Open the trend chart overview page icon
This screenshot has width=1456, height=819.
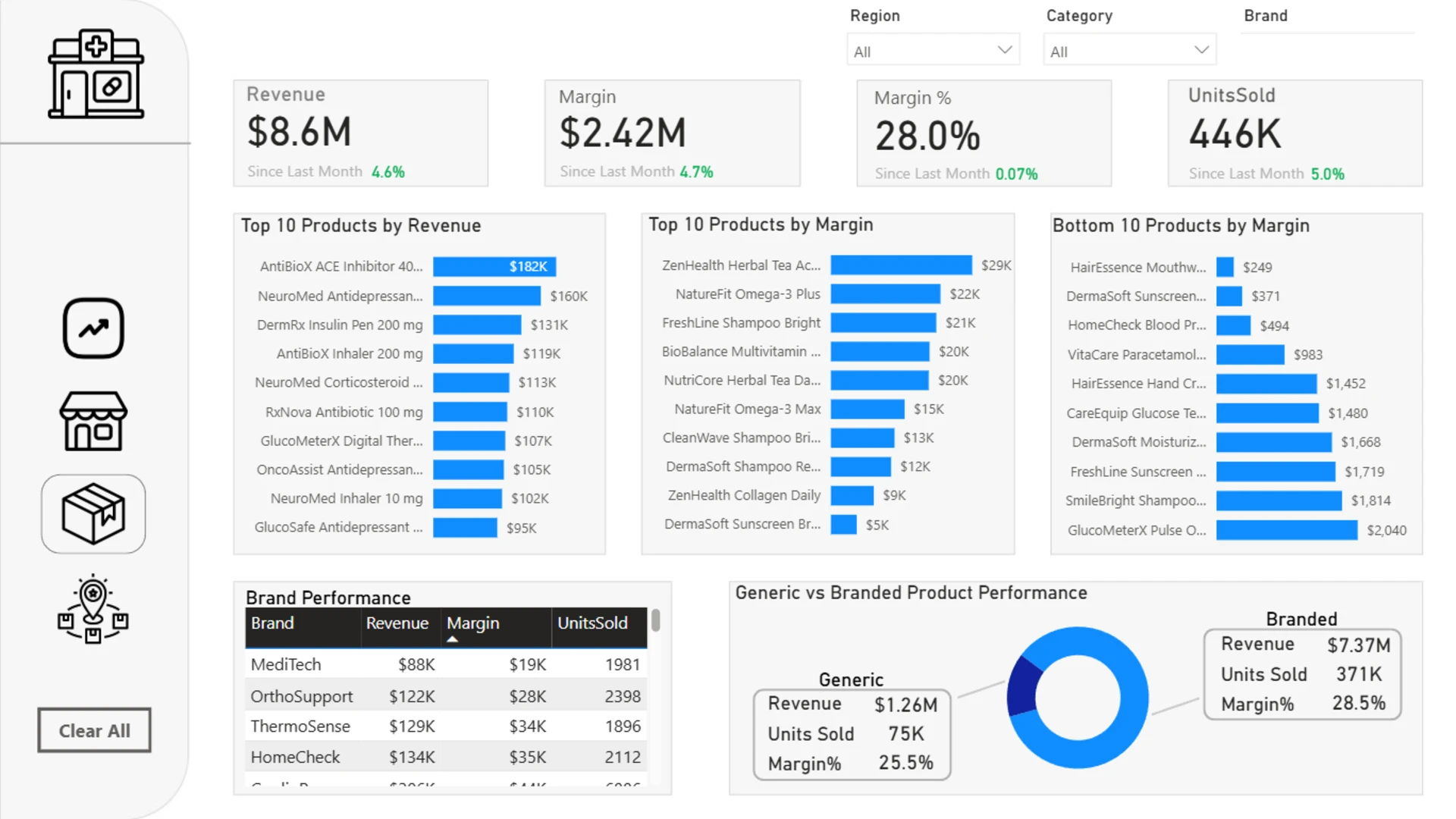[93, 328]
